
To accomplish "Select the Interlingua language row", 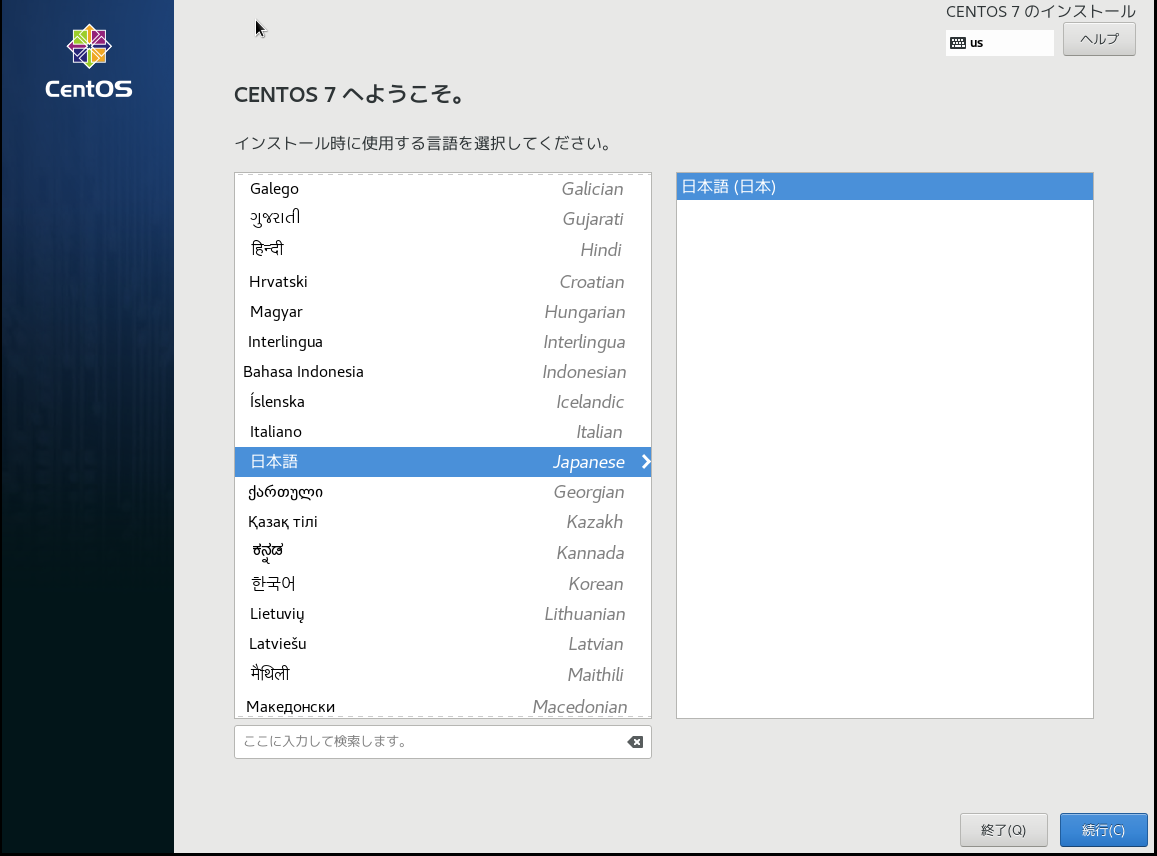I will (x=443, y=342).
